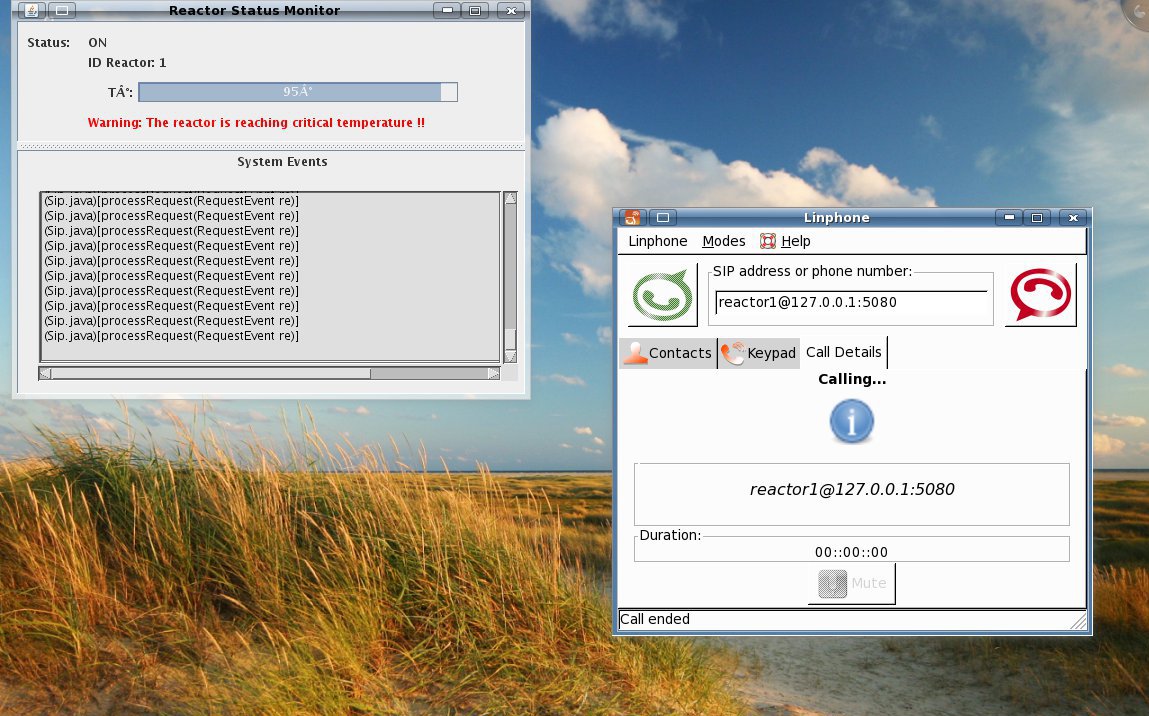
Task: Click the square button beside Reactor Status Monitor's Java icon
Action: click(x=62, y=10)
